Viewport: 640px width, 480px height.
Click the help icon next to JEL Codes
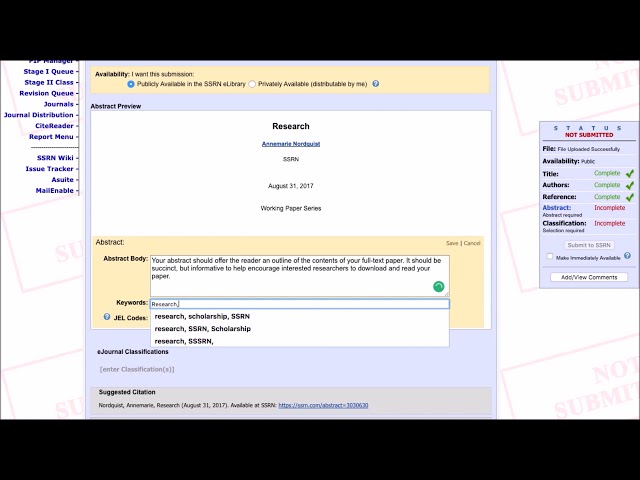[x=107, y=317]
